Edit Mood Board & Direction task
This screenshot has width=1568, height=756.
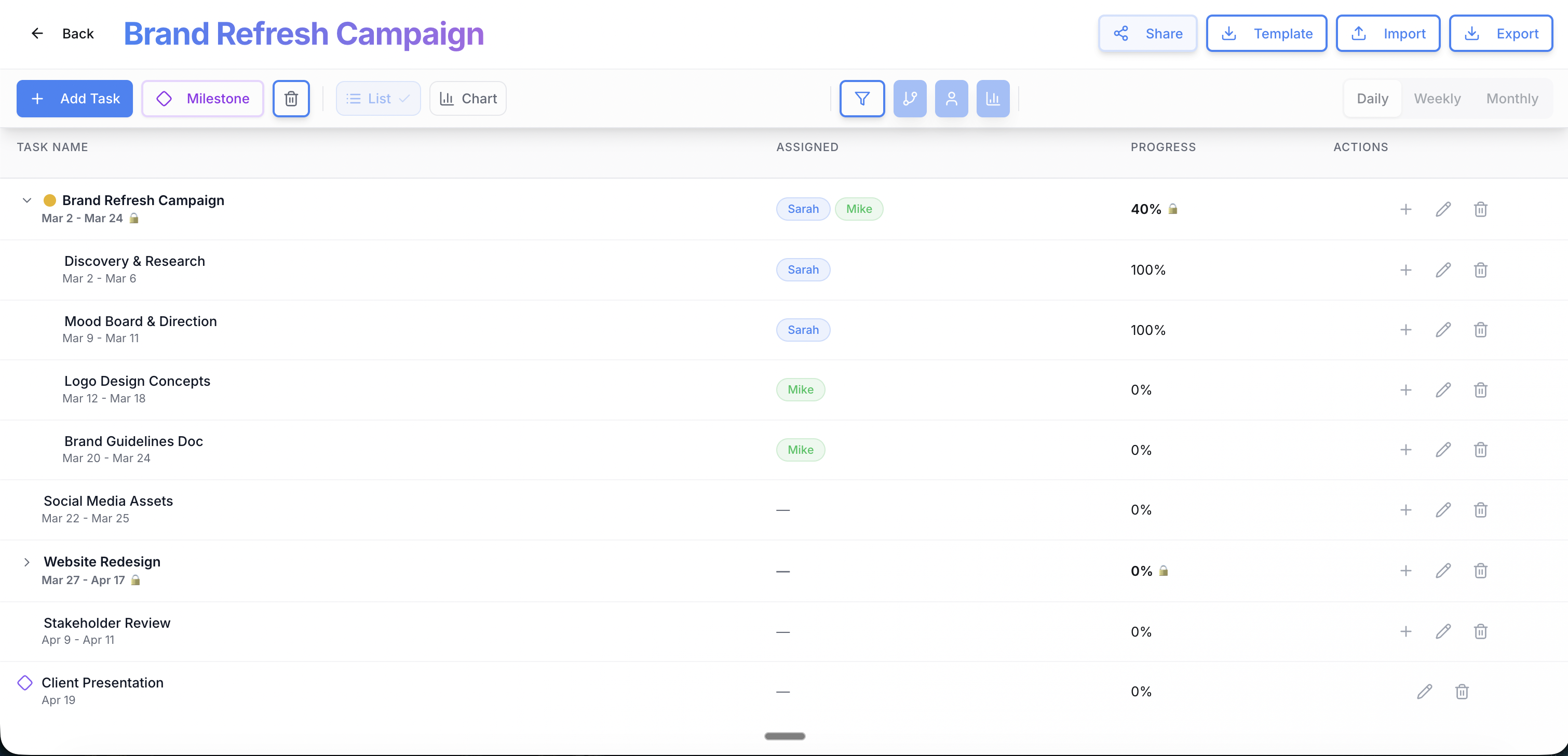click(1443, 330)
